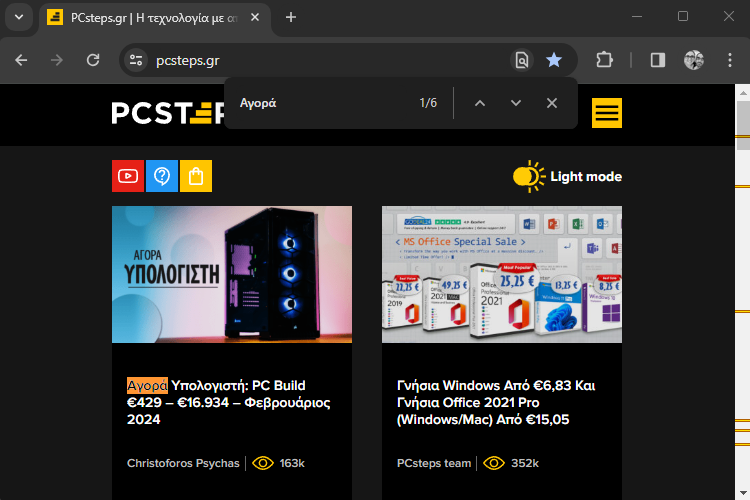Jump to previous find result
Viewport: 750px width, 500px height.
pyautogui.click(x=480, y=103)
